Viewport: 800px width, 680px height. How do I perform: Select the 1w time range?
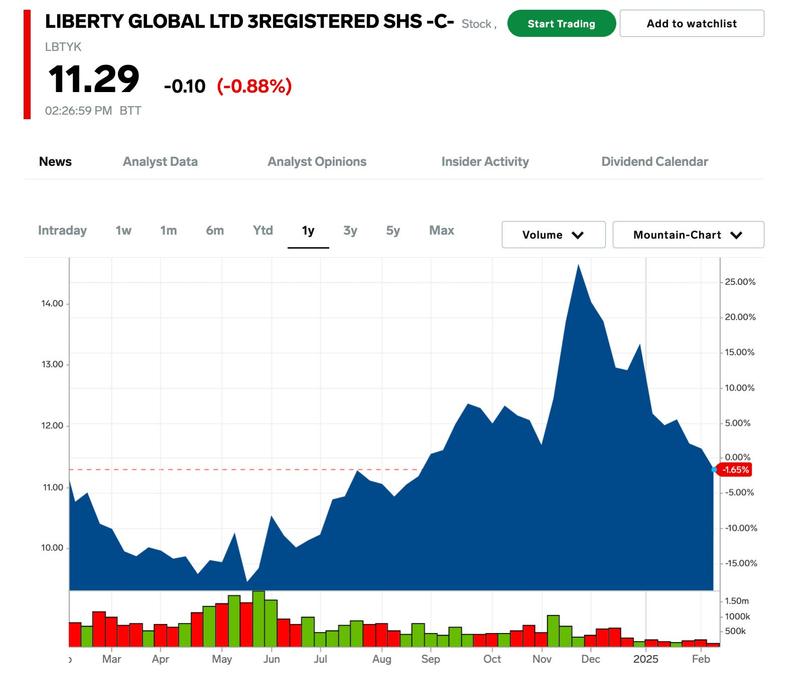point(123,230)
